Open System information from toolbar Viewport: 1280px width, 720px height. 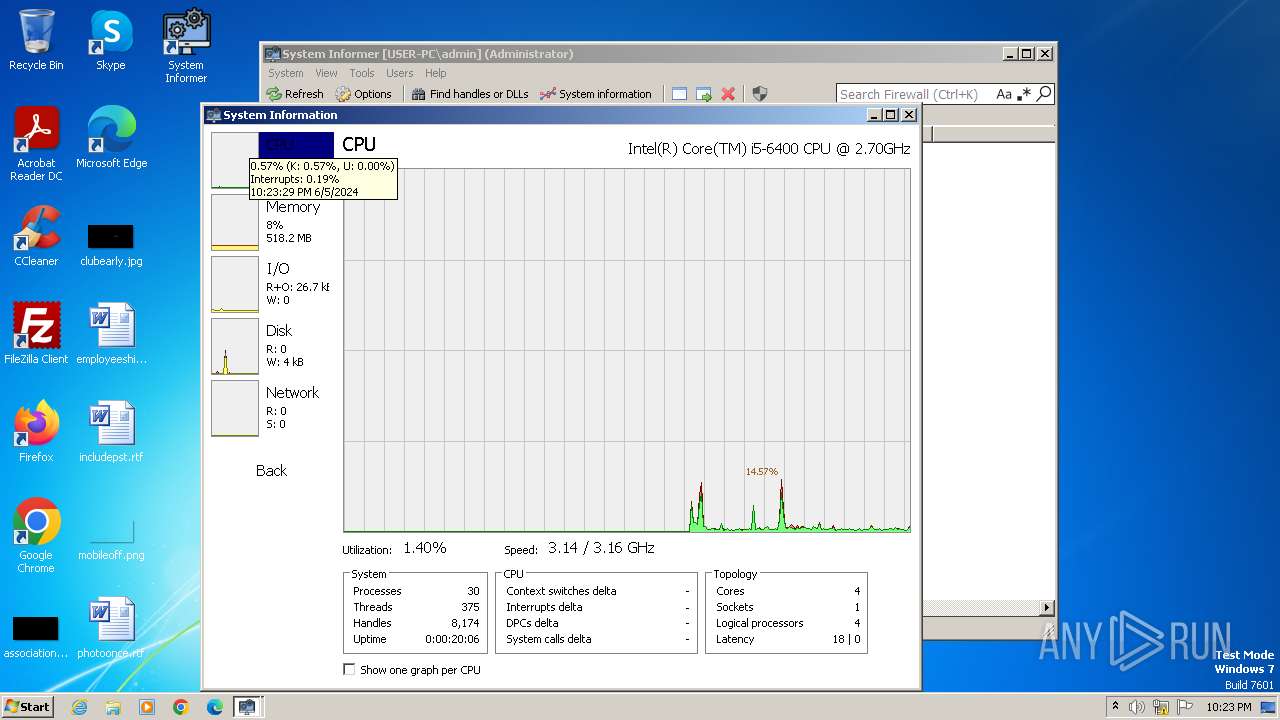596,94
